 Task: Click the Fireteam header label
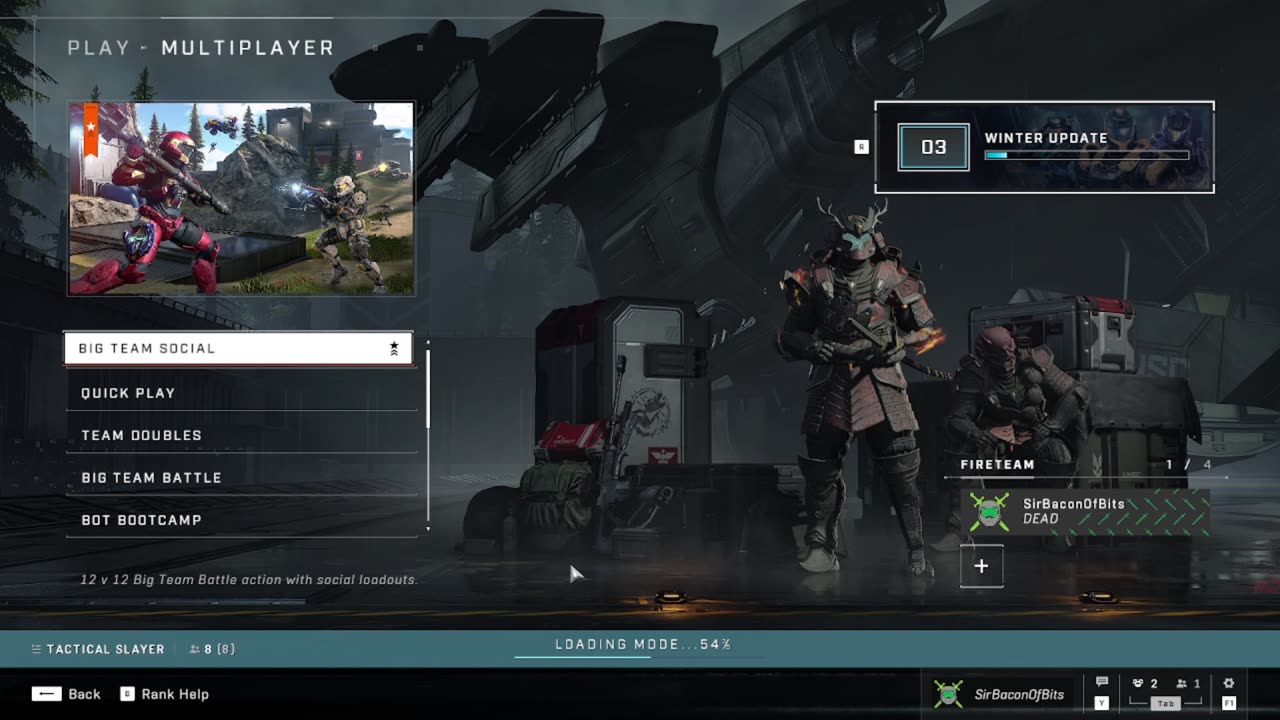(997, 464)
